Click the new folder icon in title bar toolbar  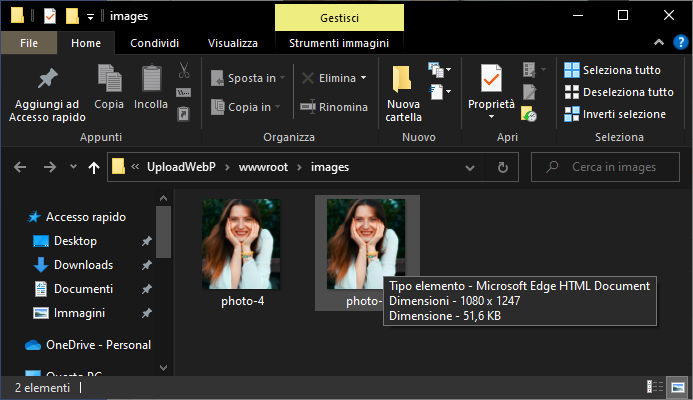point(72,16)
